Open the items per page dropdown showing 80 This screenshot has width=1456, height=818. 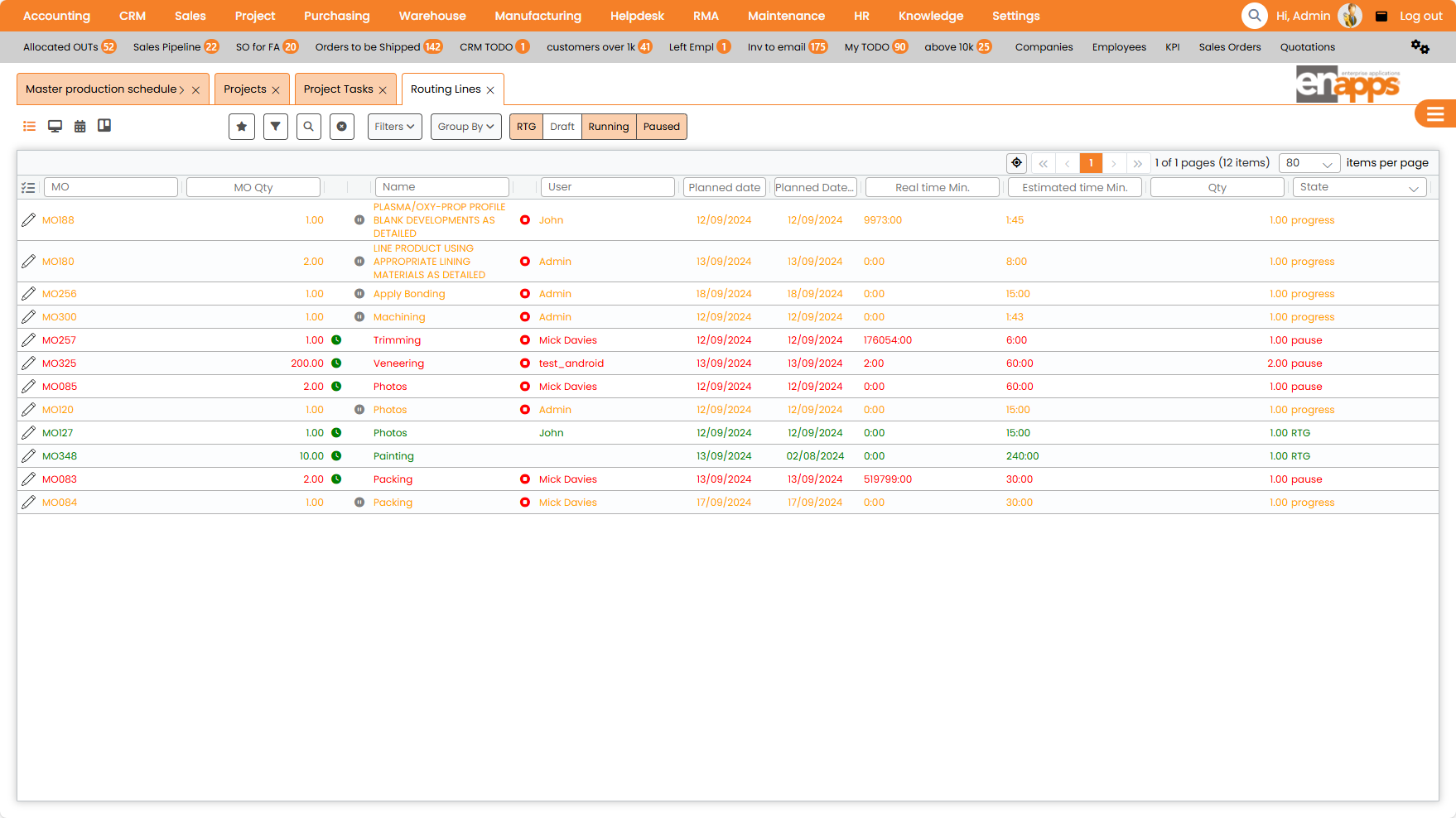coord(1309,162)
